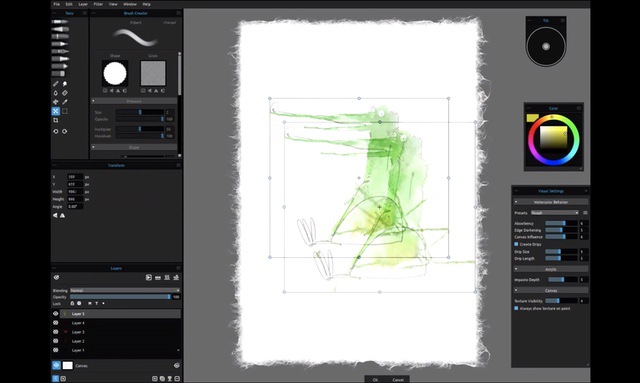Viewport: 640px width, 383px height.
Task: Click Cancel to discard the transform
Action: pos(398,380)
